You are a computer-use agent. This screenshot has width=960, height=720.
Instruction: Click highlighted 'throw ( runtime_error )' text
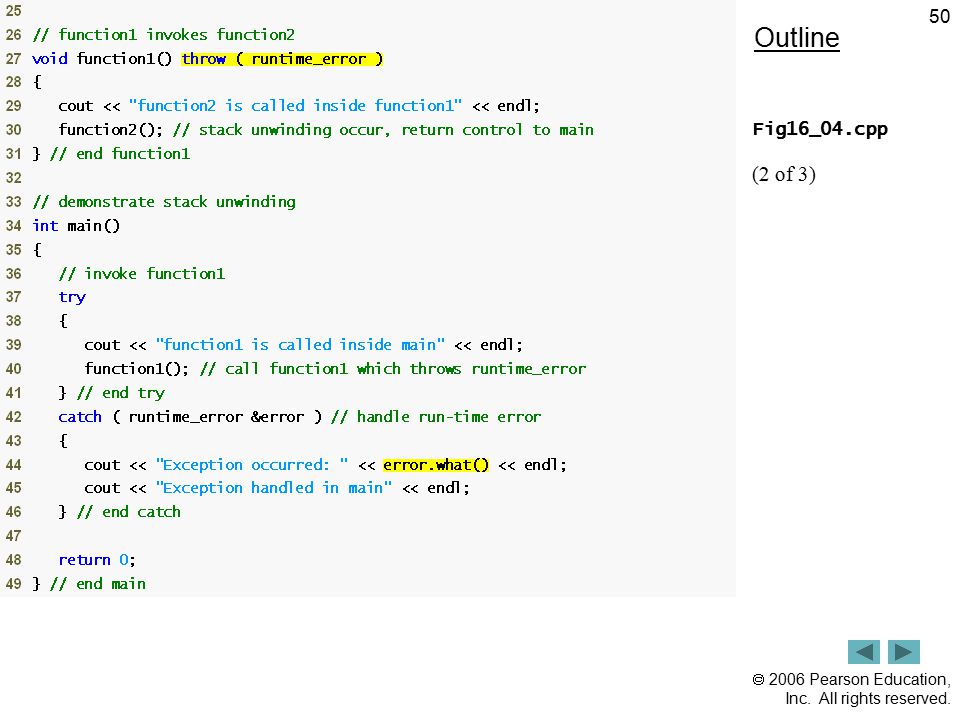[x=282, y=59]
